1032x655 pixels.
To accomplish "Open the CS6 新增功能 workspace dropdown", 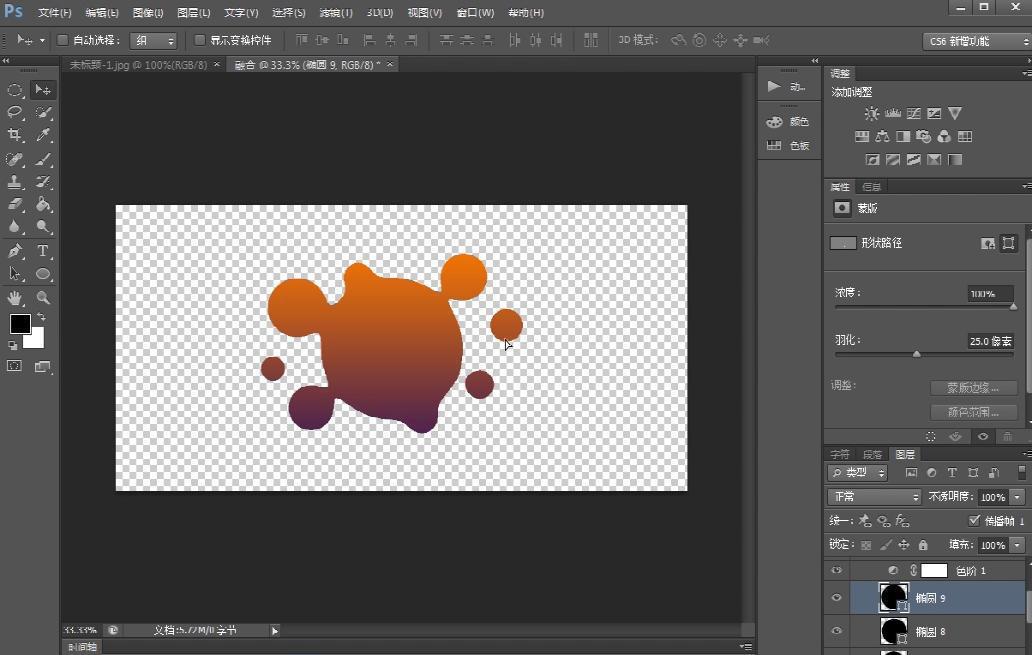I will (x=977, y=41).
